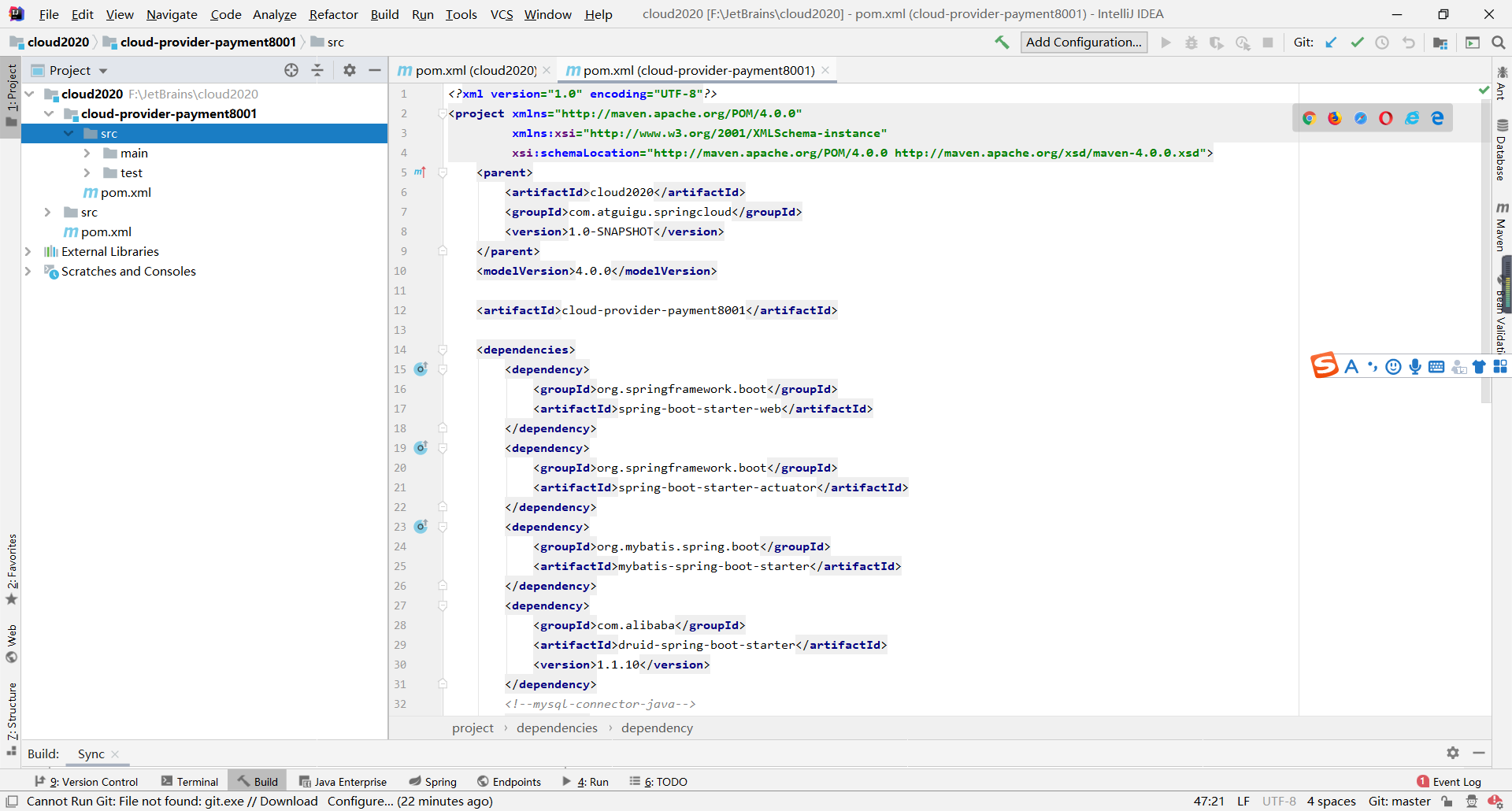This screenshot has height=811, width=1512.
Task: Open Project panel settings gear
Action: 350,70
